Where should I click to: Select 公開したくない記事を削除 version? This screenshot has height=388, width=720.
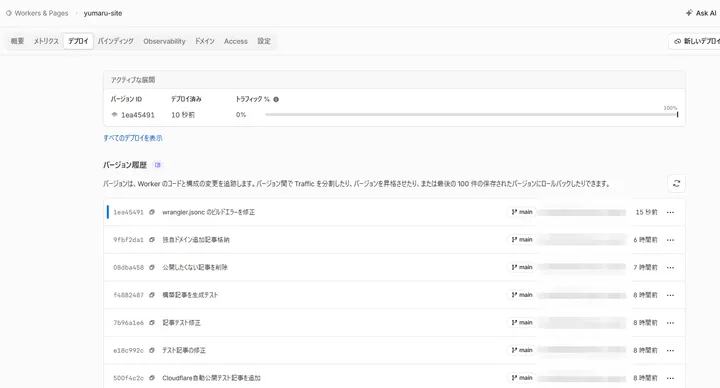click(195, 267)
